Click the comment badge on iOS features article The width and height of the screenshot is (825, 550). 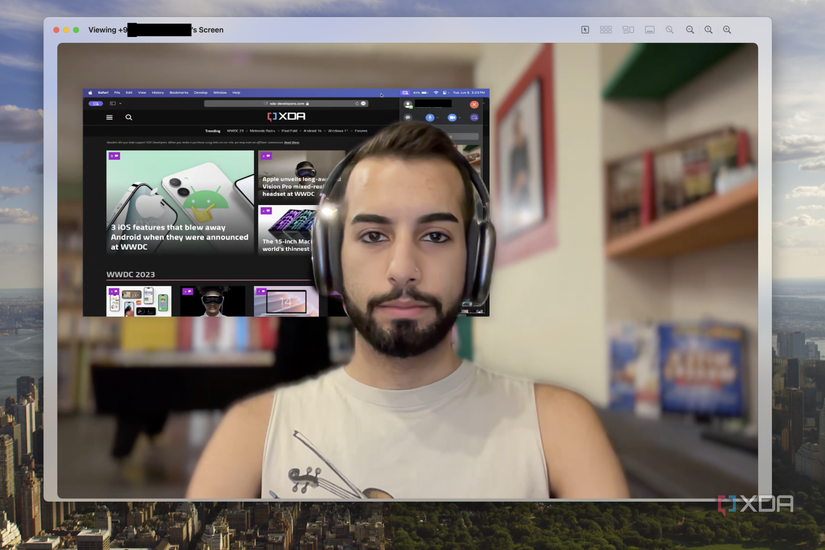coord(114,156)
